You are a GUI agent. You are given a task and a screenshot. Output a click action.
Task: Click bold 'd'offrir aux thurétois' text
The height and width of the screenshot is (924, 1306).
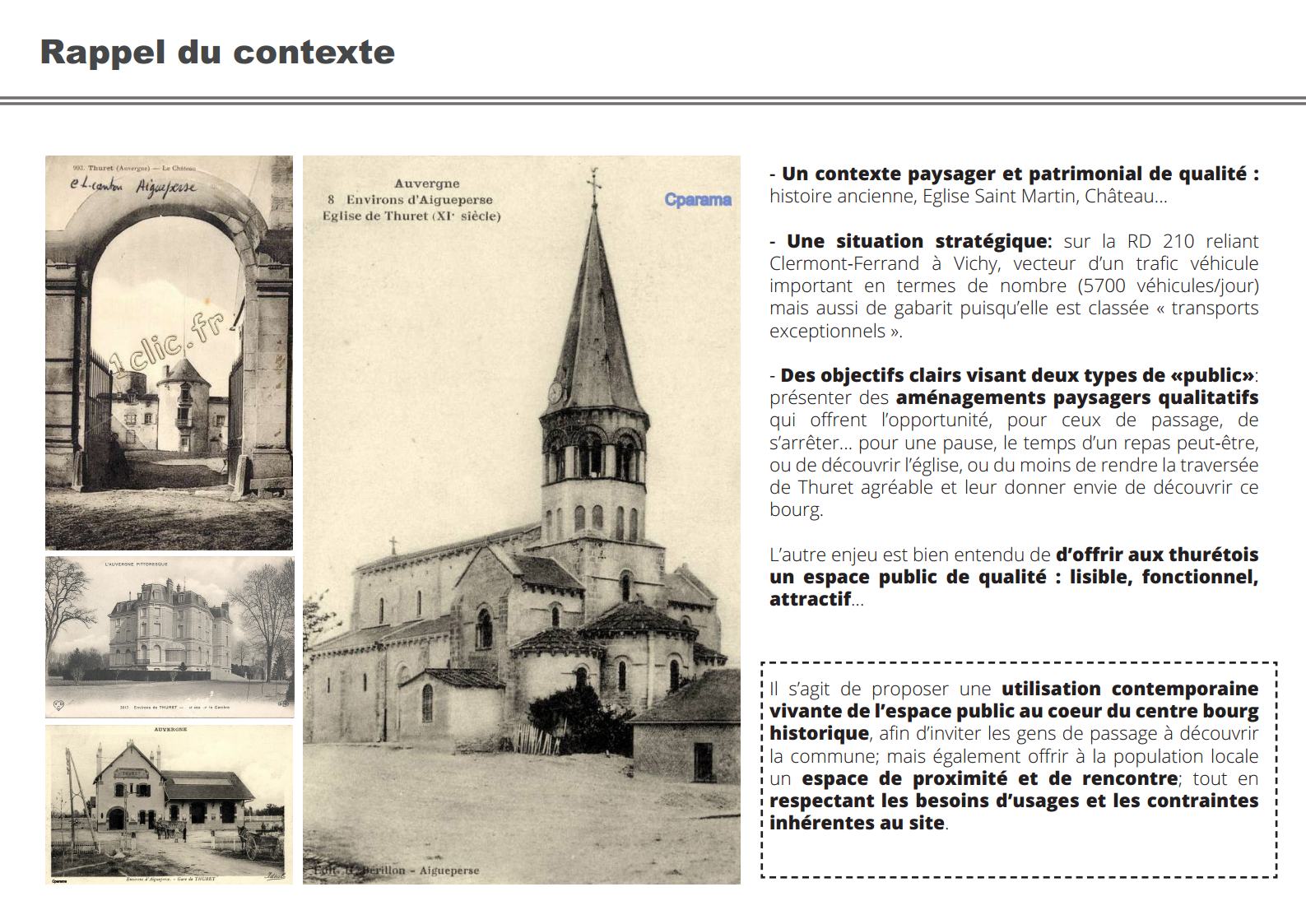tap(1157, 555)
